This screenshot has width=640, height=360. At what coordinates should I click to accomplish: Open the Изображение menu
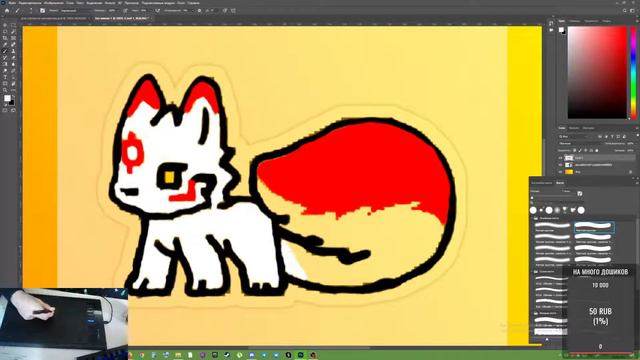54,3
